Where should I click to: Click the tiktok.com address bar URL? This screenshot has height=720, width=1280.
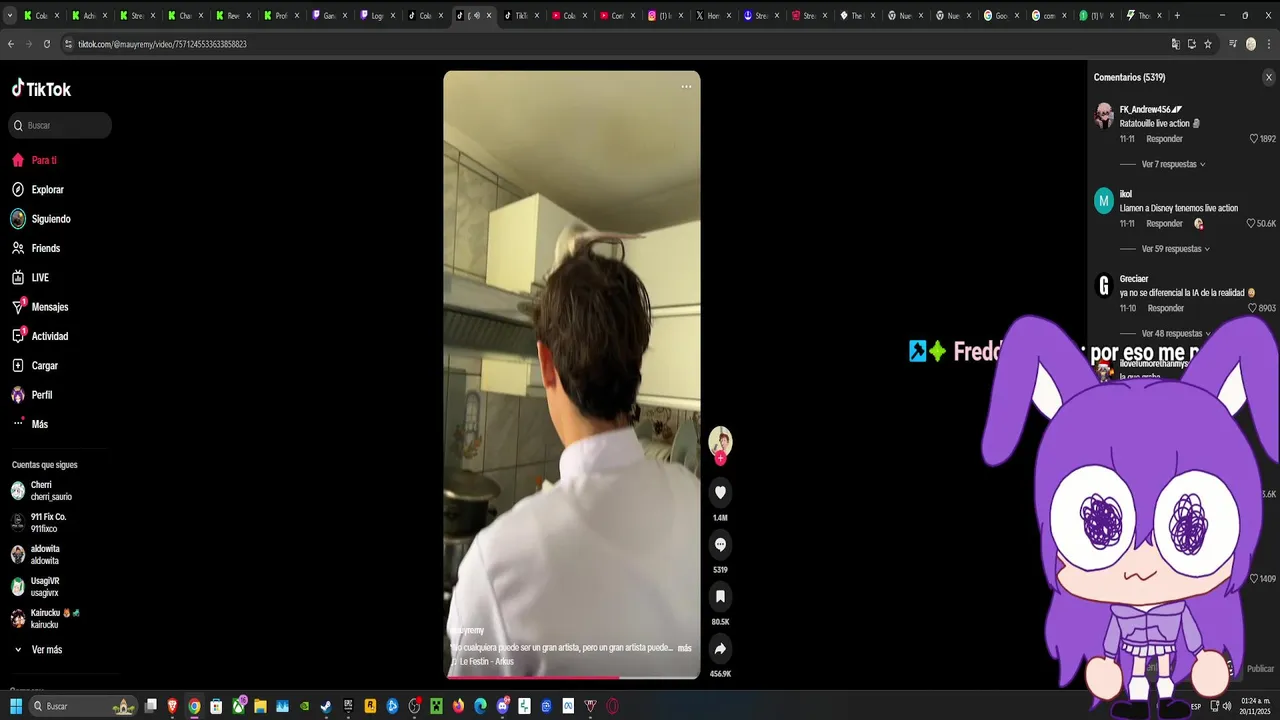[x=162, y=44]
